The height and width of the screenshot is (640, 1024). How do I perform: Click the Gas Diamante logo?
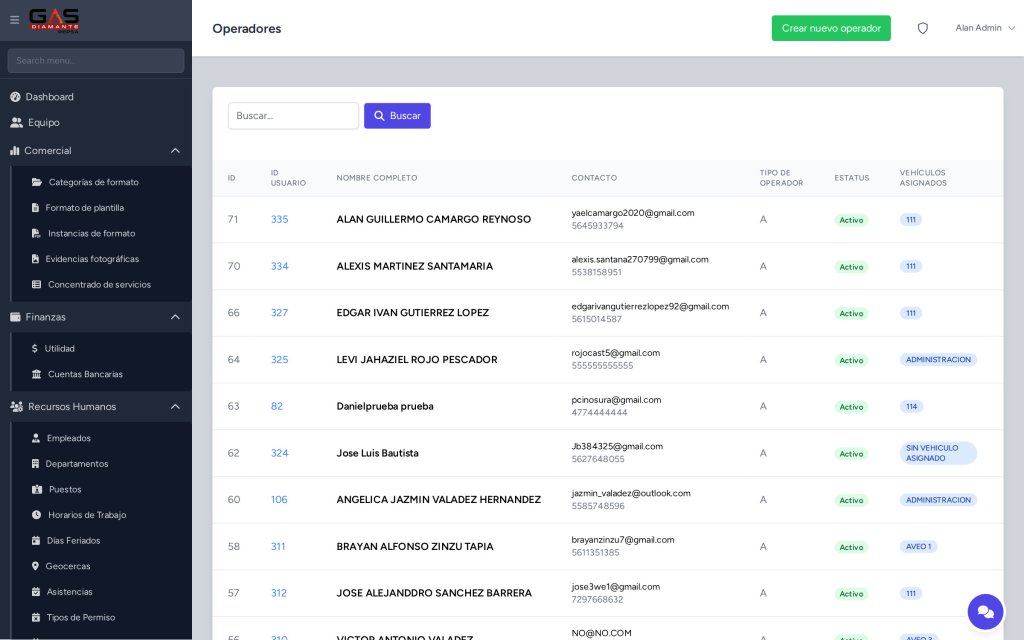54,20
